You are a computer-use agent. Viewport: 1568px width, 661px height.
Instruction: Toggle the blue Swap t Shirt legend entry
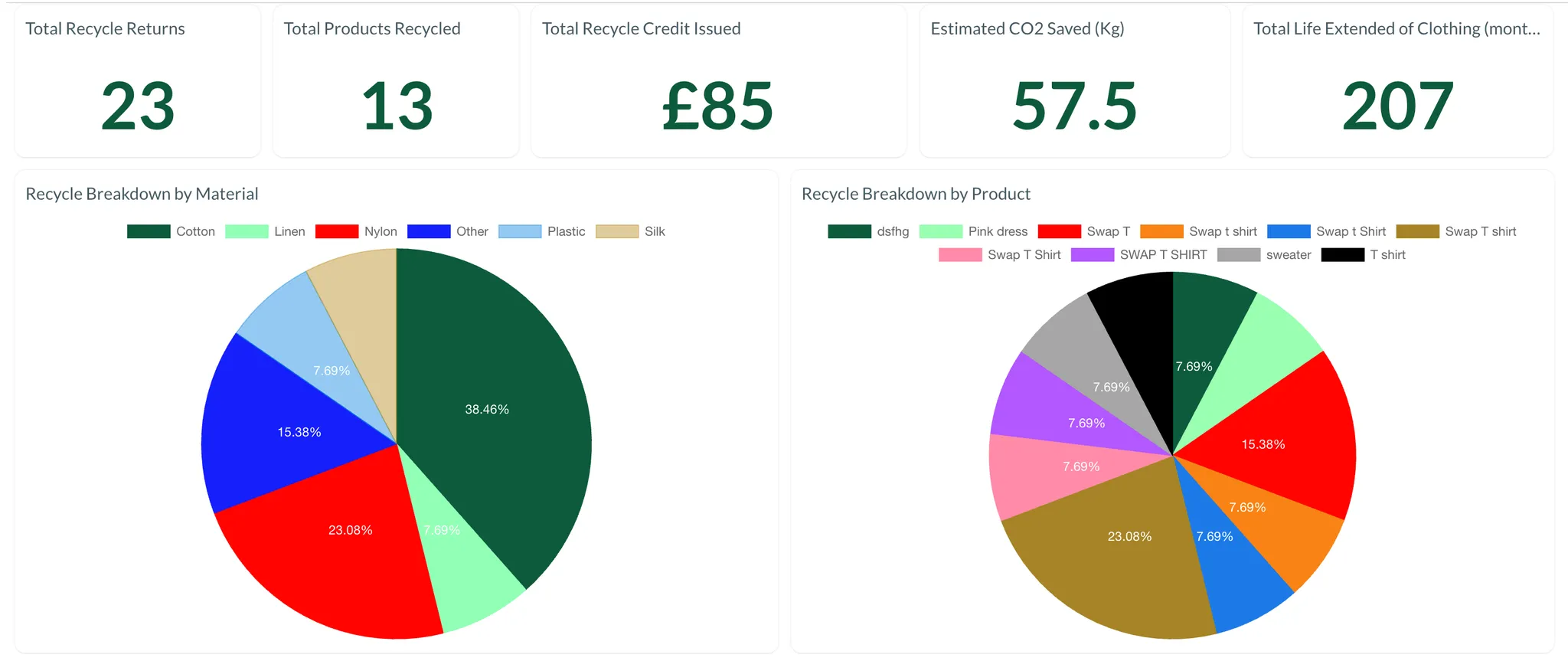[x=1326, y=231]
